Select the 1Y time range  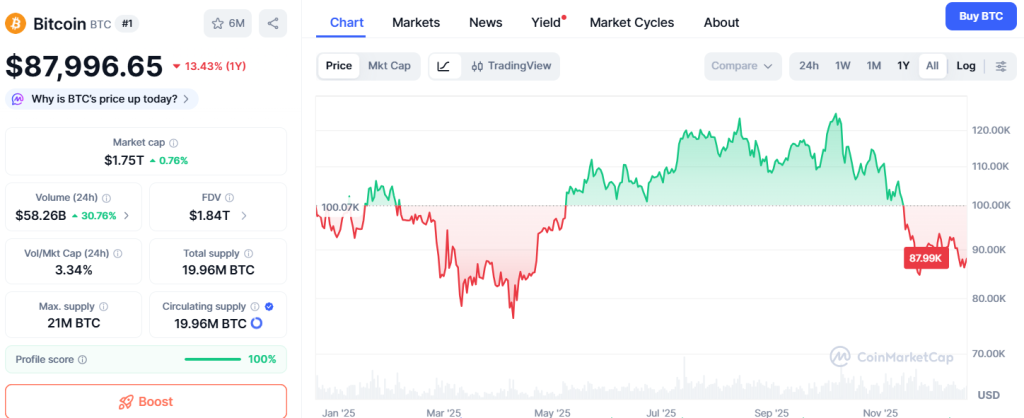coord(903,66)
